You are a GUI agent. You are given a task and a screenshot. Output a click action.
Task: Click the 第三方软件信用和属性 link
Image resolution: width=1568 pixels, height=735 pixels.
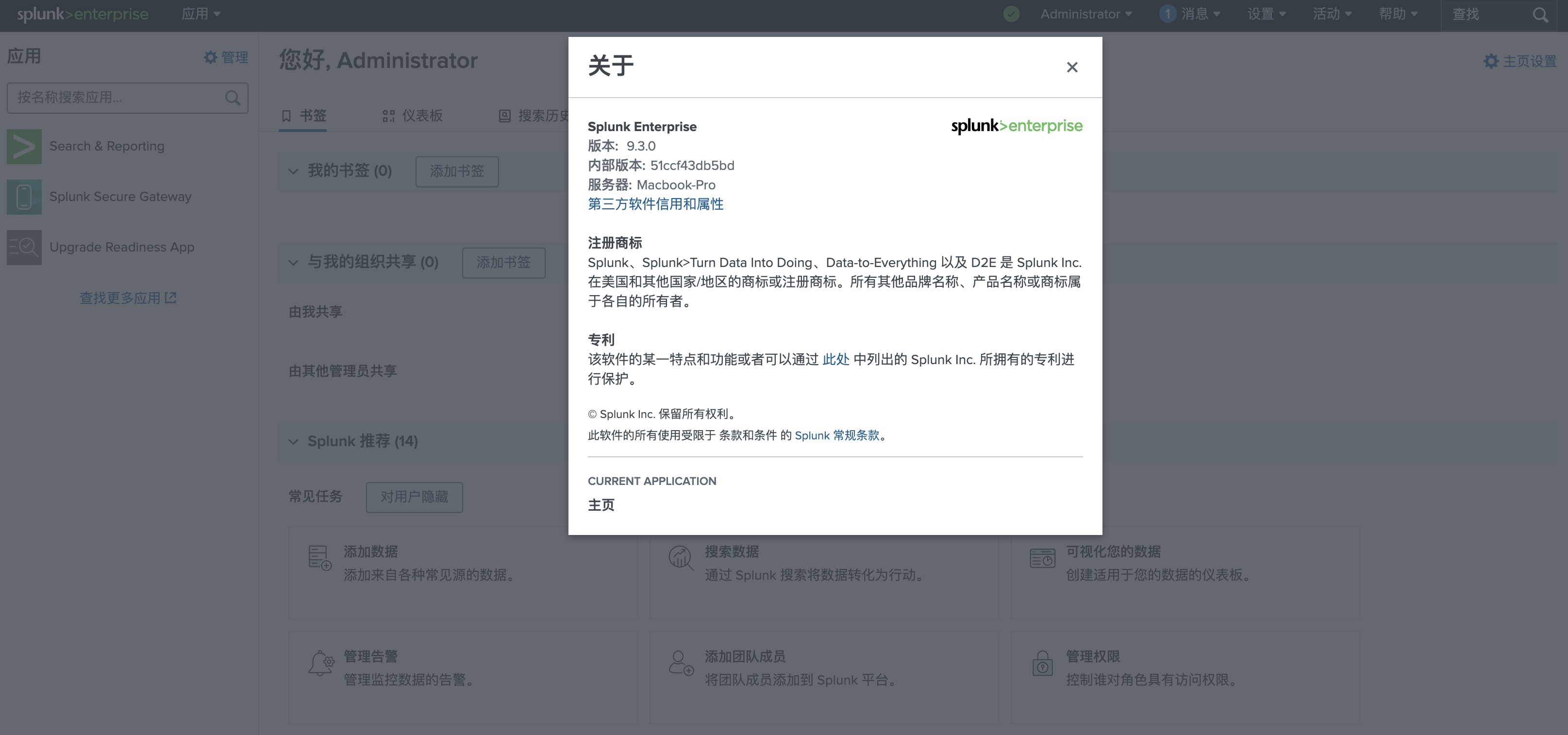click(x=656, y=204)
